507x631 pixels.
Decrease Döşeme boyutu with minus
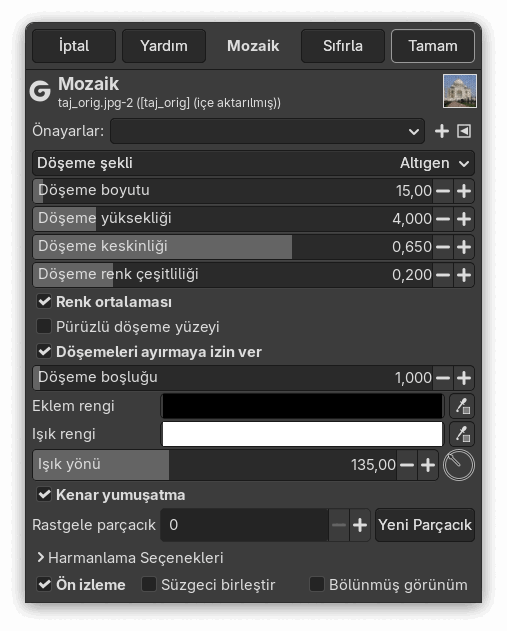point(443,191)
